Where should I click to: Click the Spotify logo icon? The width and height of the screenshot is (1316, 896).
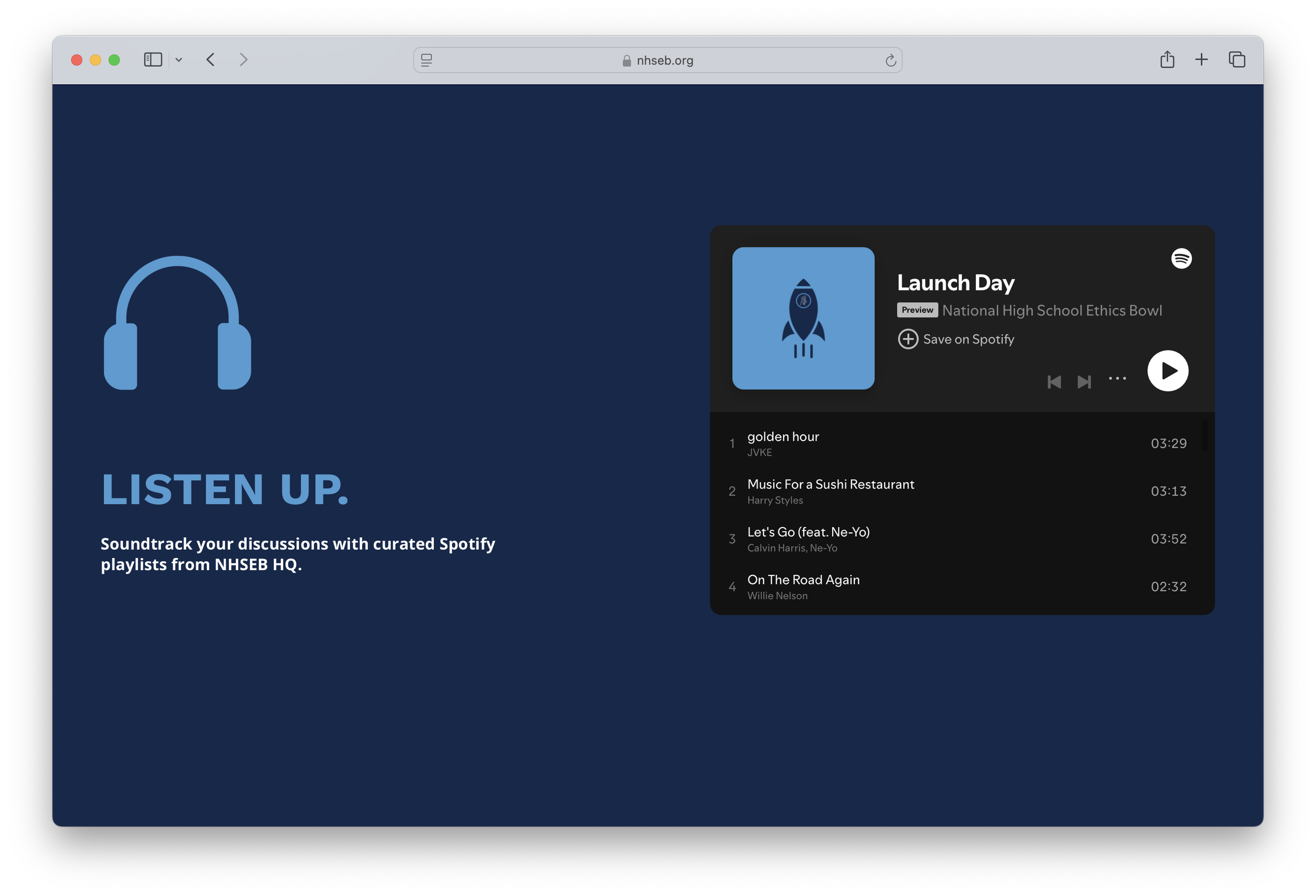[x=1181, y=259]
